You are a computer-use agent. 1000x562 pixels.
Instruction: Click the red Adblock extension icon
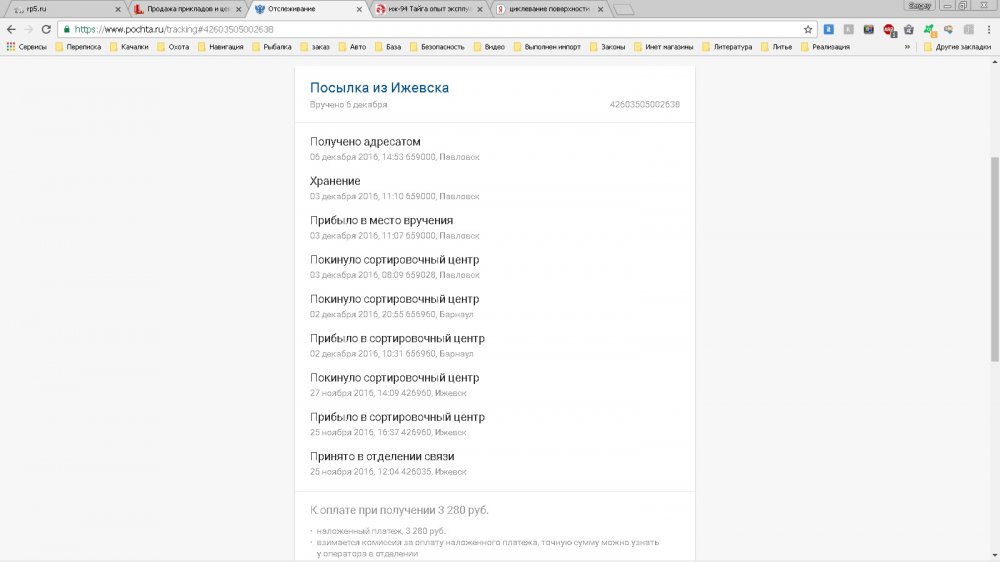point(888,30)
